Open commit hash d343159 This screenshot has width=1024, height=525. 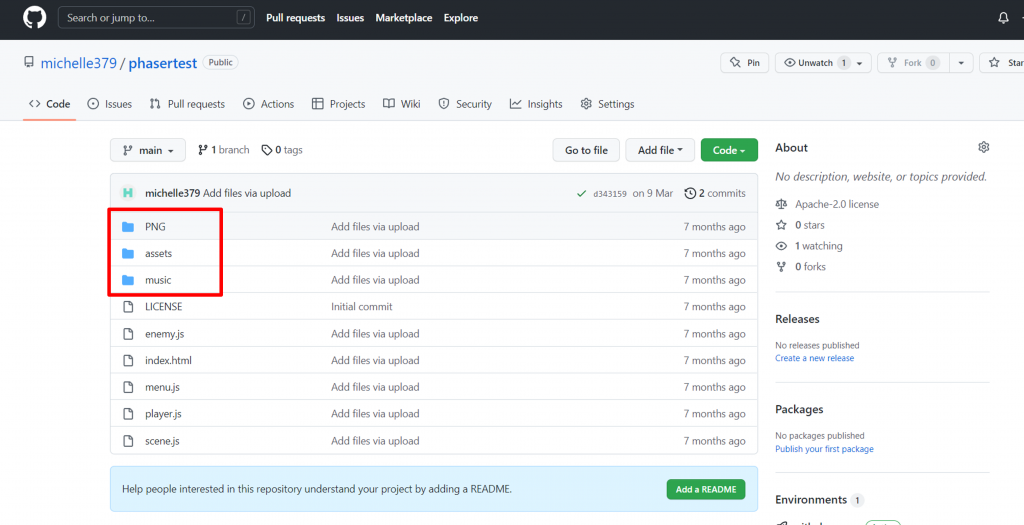(610, 194)
